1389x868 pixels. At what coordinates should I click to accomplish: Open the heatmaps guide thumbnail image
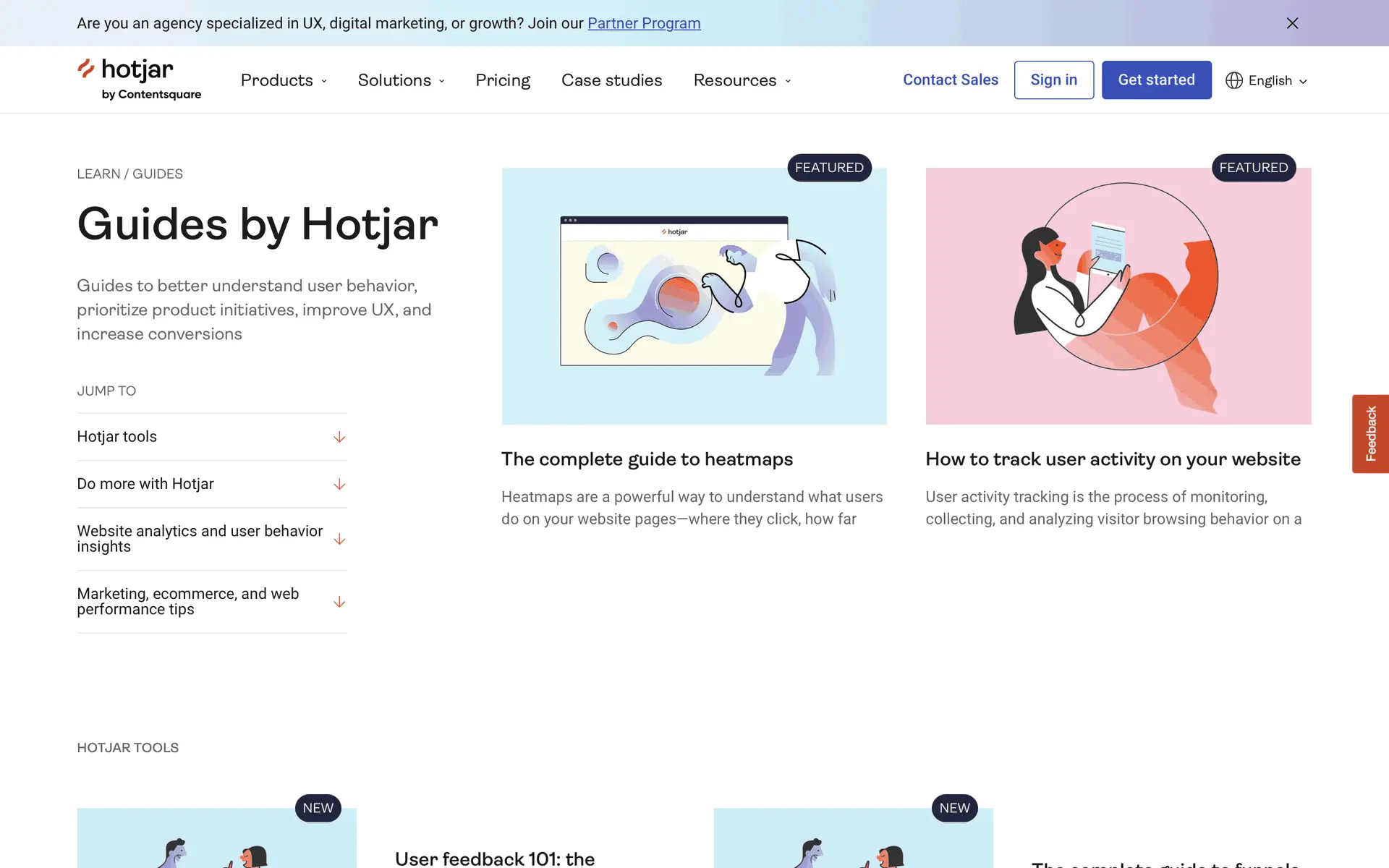(x=694, y=296)
